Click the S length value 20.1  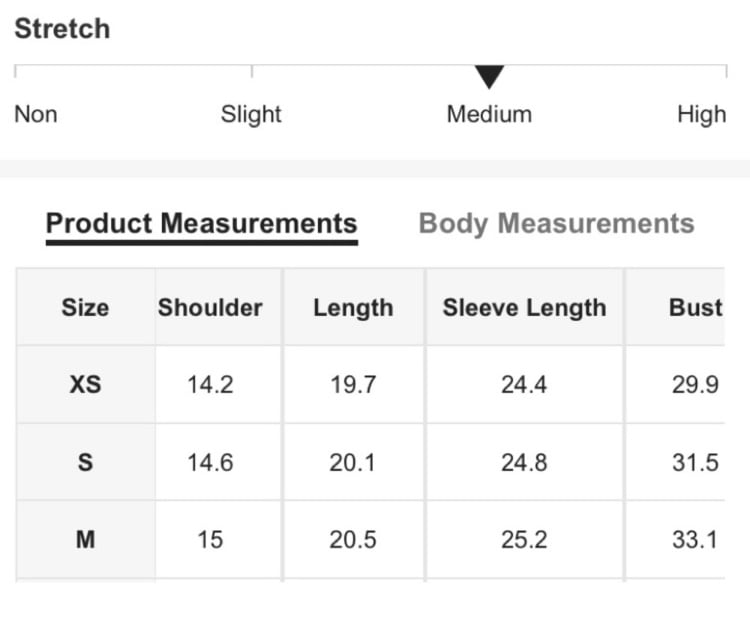point(353,463)
